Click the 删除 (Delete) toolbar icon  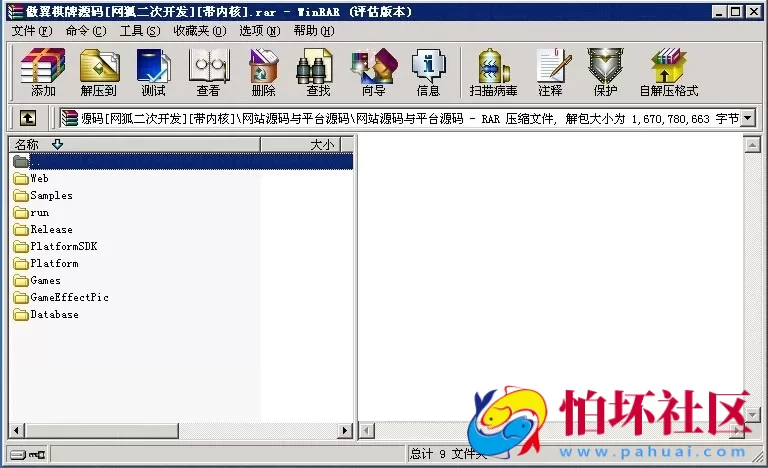(263, 71)
